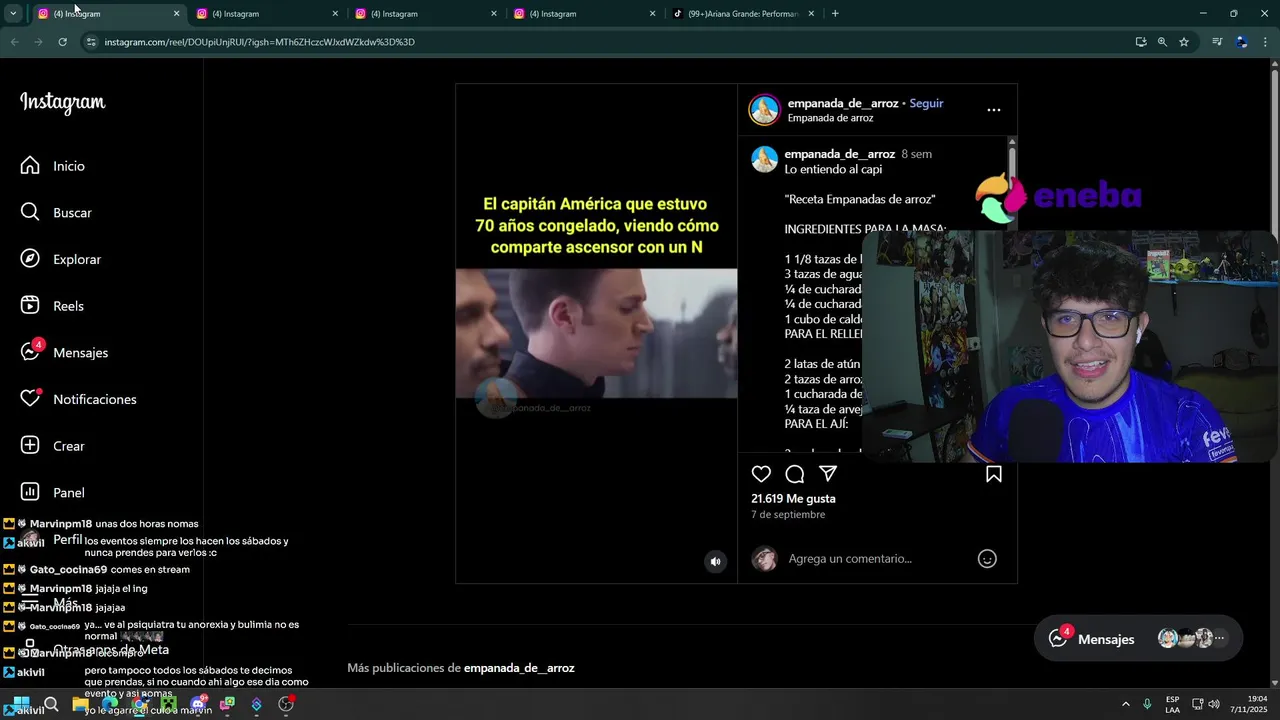Viewport: 1280px width, 720px height.
Task: Open the volume icon in the system tray
Action: pyautogui.click(x=1214, y=704)
